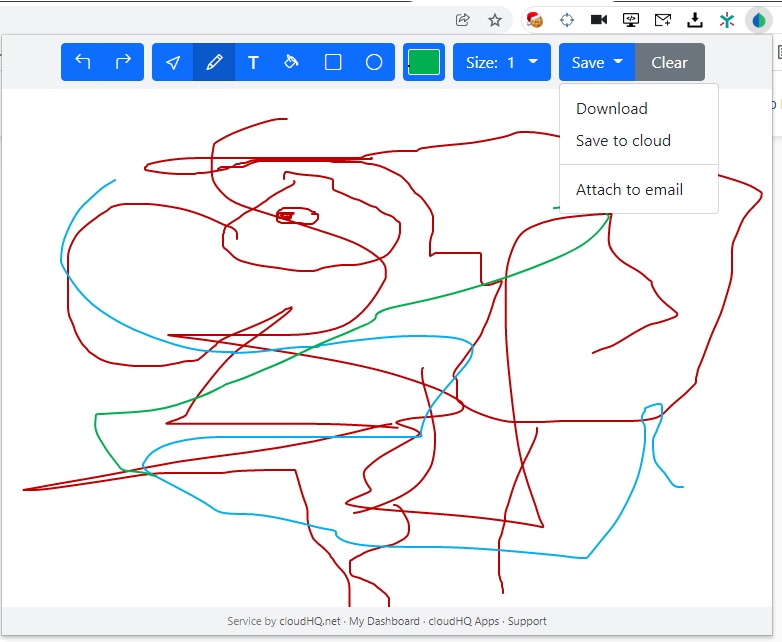Image resolution: width=782 pixels, height=642 pixels.
Task: Select the circle shape tool
Action: click(x=374, y=62)
